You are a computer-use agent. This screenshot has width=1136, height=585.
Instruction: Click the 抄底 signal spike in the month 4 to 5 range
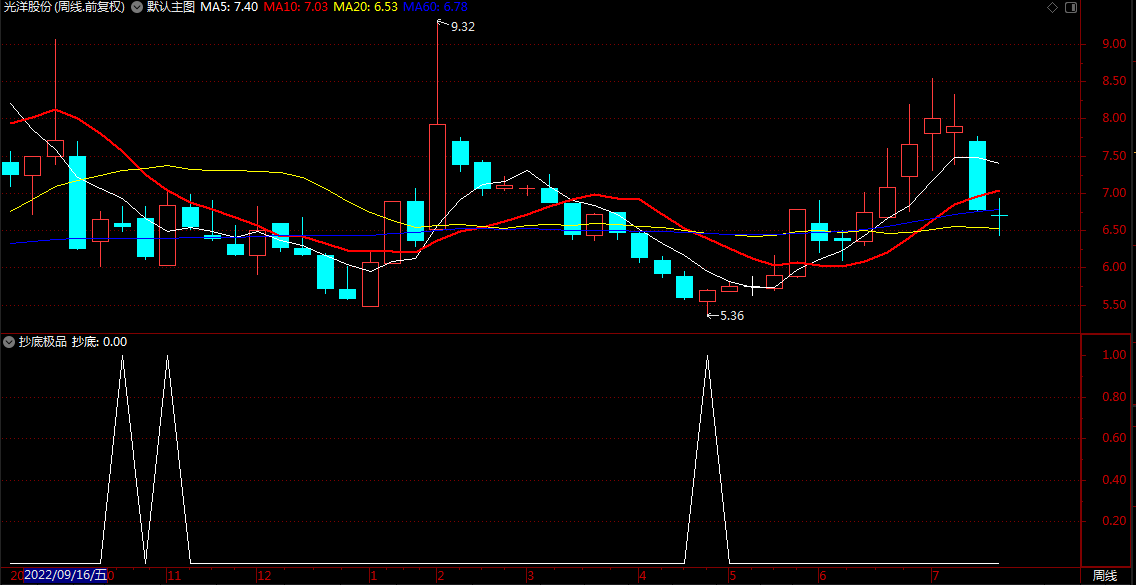tap(707, 459)
